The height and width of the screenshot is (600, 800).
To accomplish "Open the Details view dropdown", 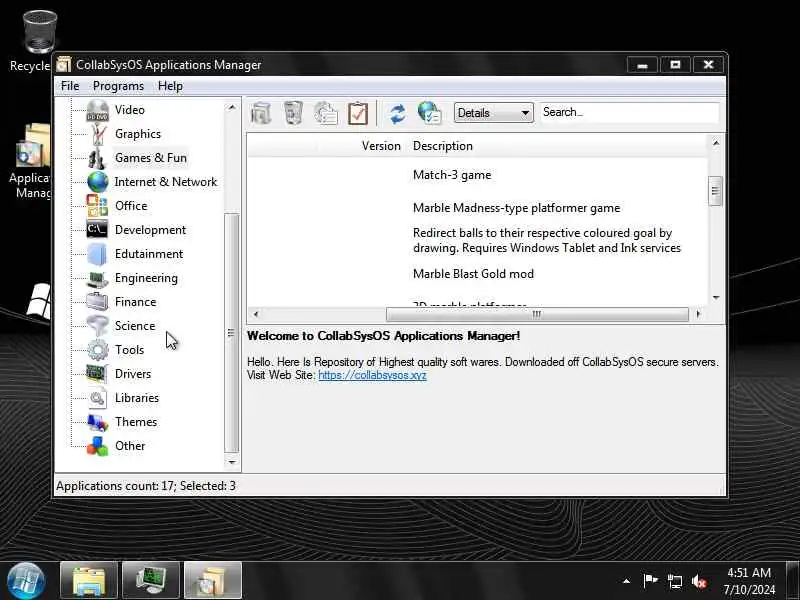I will 493,113.
